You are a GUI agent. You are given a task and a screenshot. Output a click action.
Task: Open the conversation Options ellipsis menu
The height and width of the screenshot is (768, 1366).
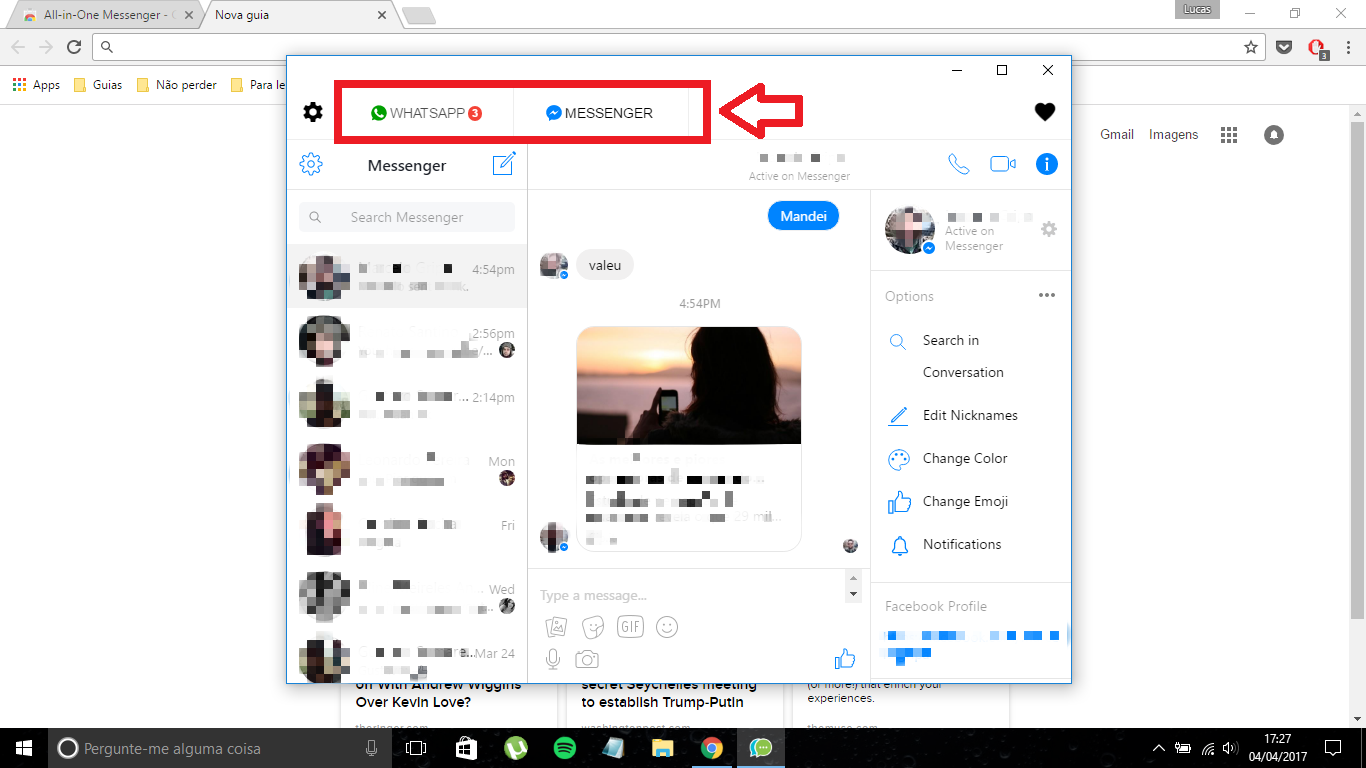coord(1047,295)
